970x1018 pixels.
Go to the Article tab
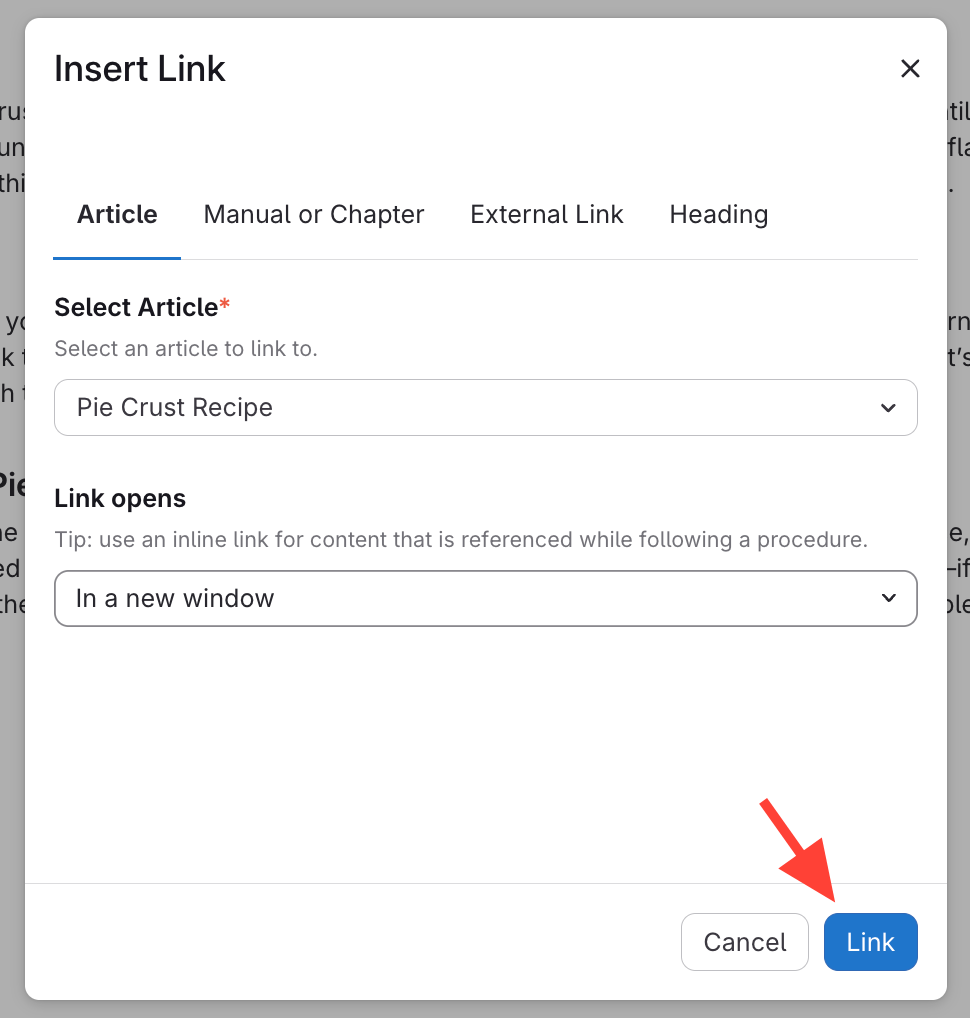click(x=117, y=215)
